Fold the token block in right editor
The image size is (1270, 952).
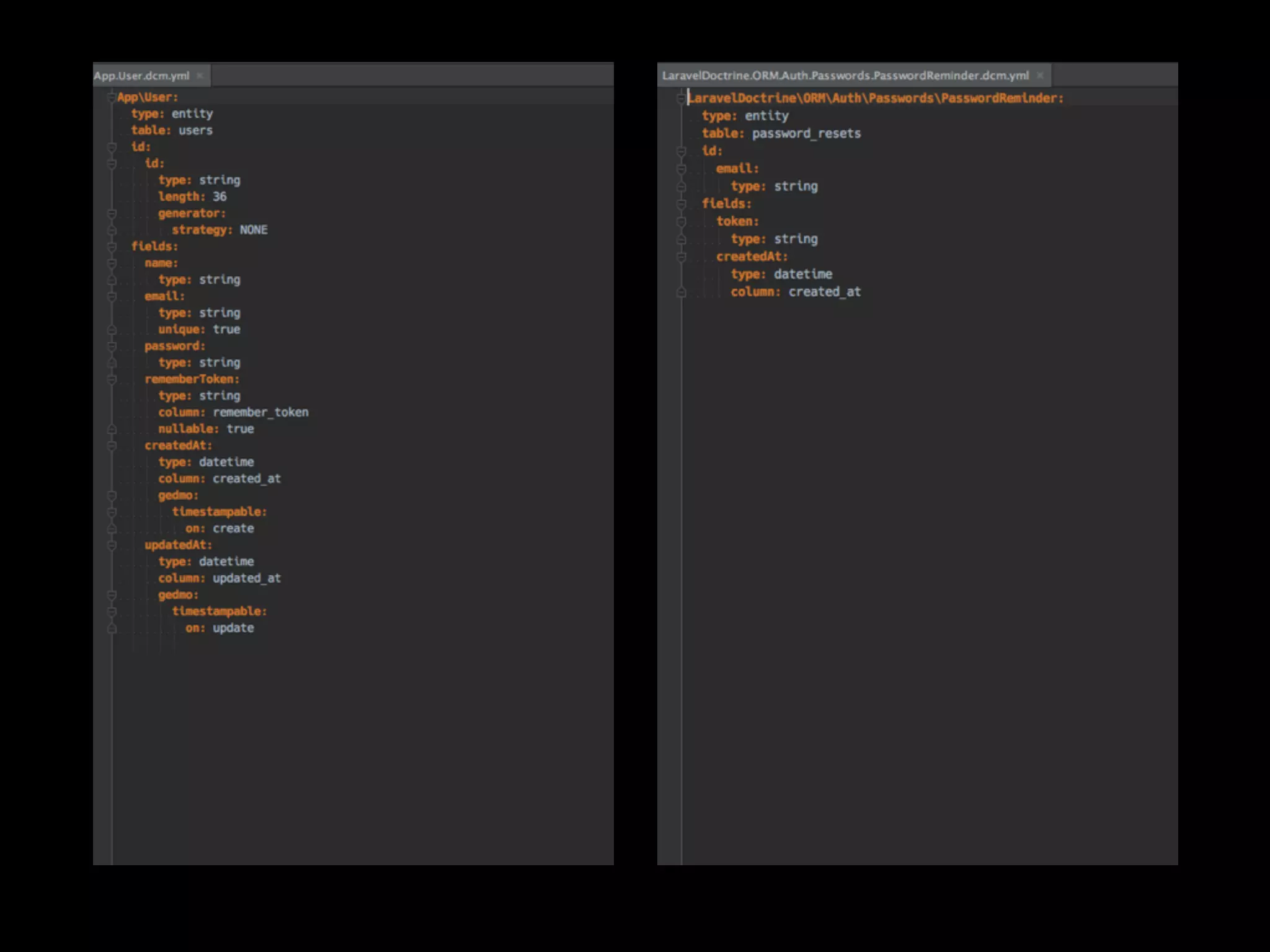coord(681,221)
